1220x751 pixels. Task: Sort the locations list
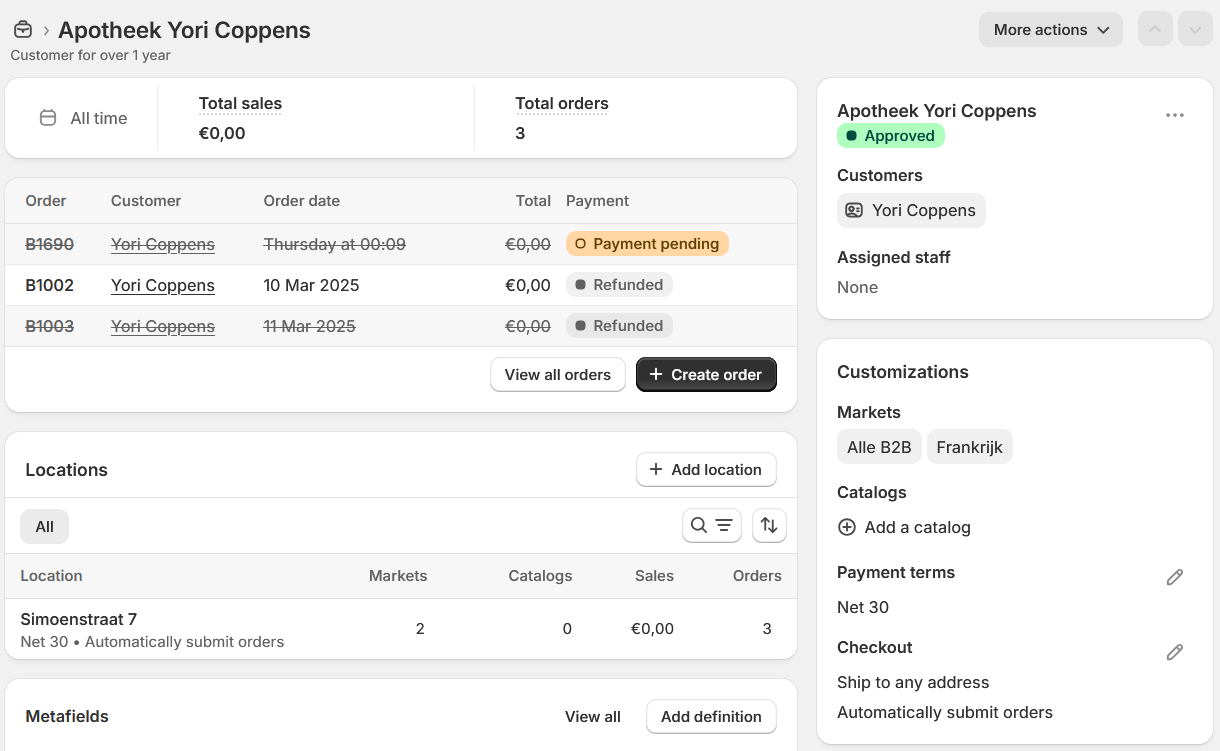click(769, 525)
